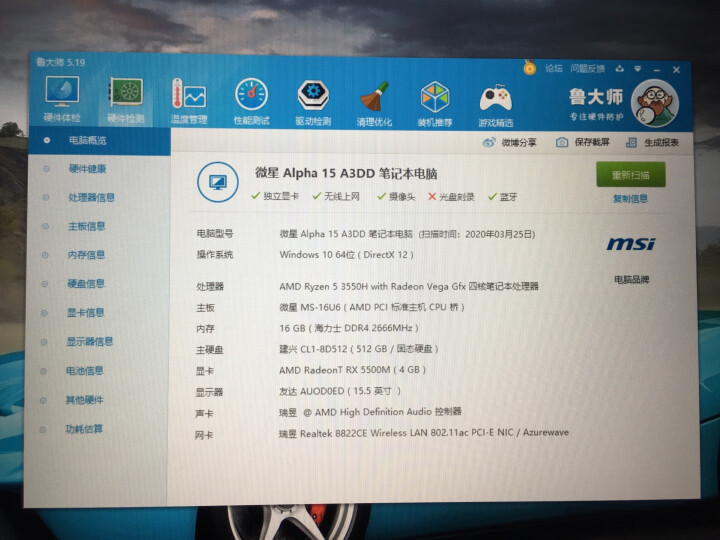Click the green 重新扫描 rescan button
The height and width of the screenshot is (540, 720).
[x=630, y=174]
